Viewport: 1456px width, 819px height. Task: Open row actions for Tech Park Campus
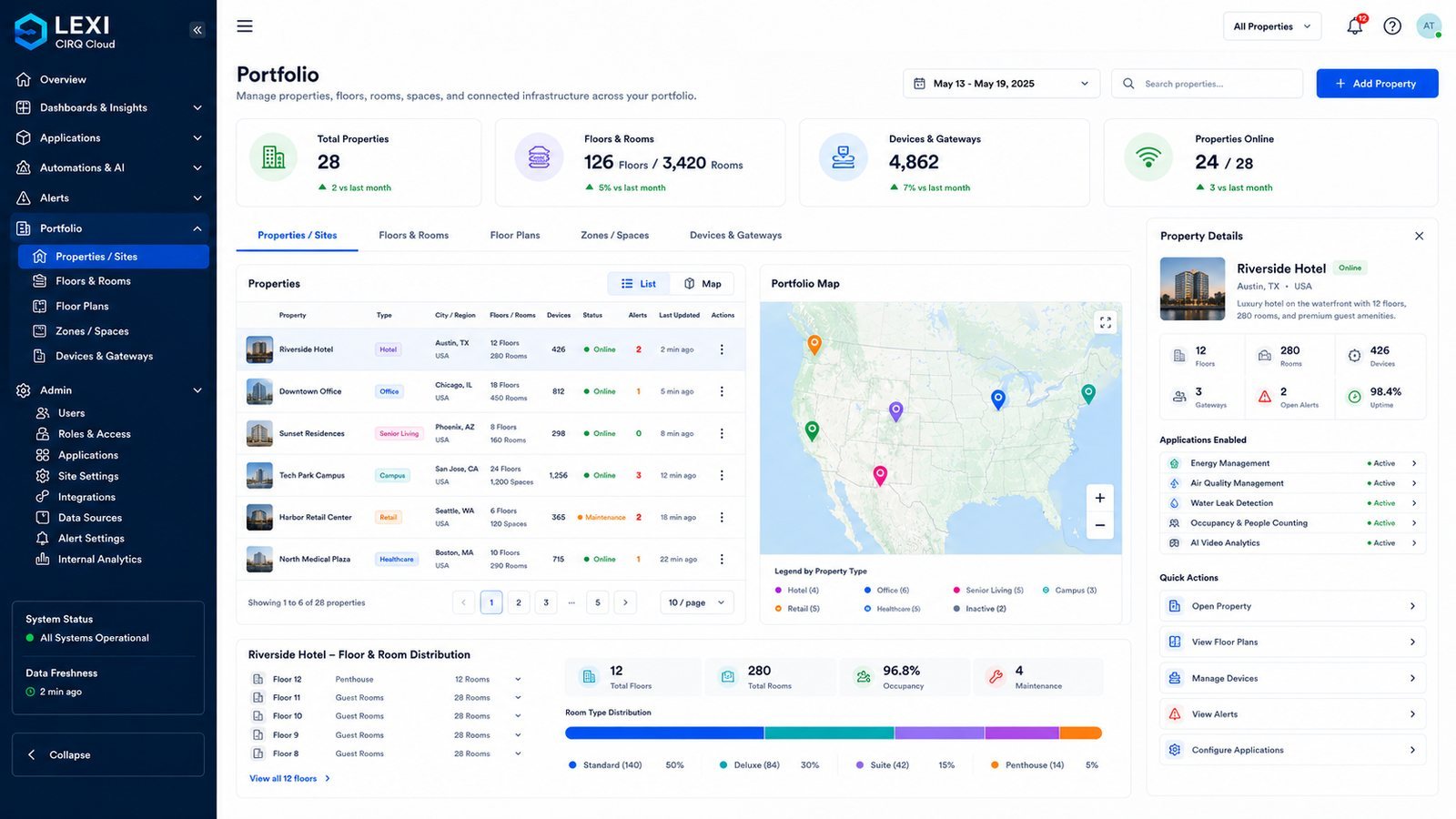(722, 475)
